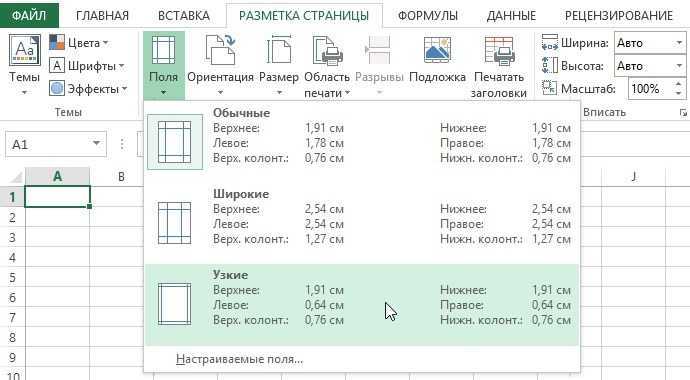Click cell A1
The height and width of the screenshot is (380, 690).
pos(58,197)
